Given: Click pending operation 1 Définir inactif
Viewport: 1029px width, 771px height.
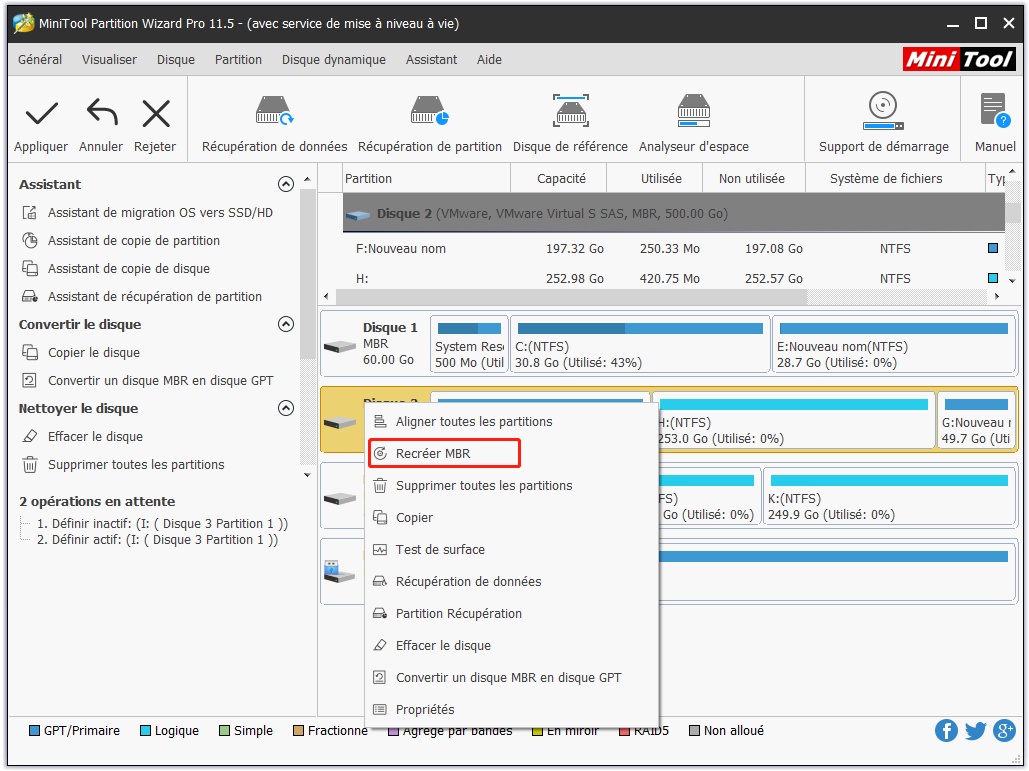Looking at the screenshot, I should (x=162, y=524).
